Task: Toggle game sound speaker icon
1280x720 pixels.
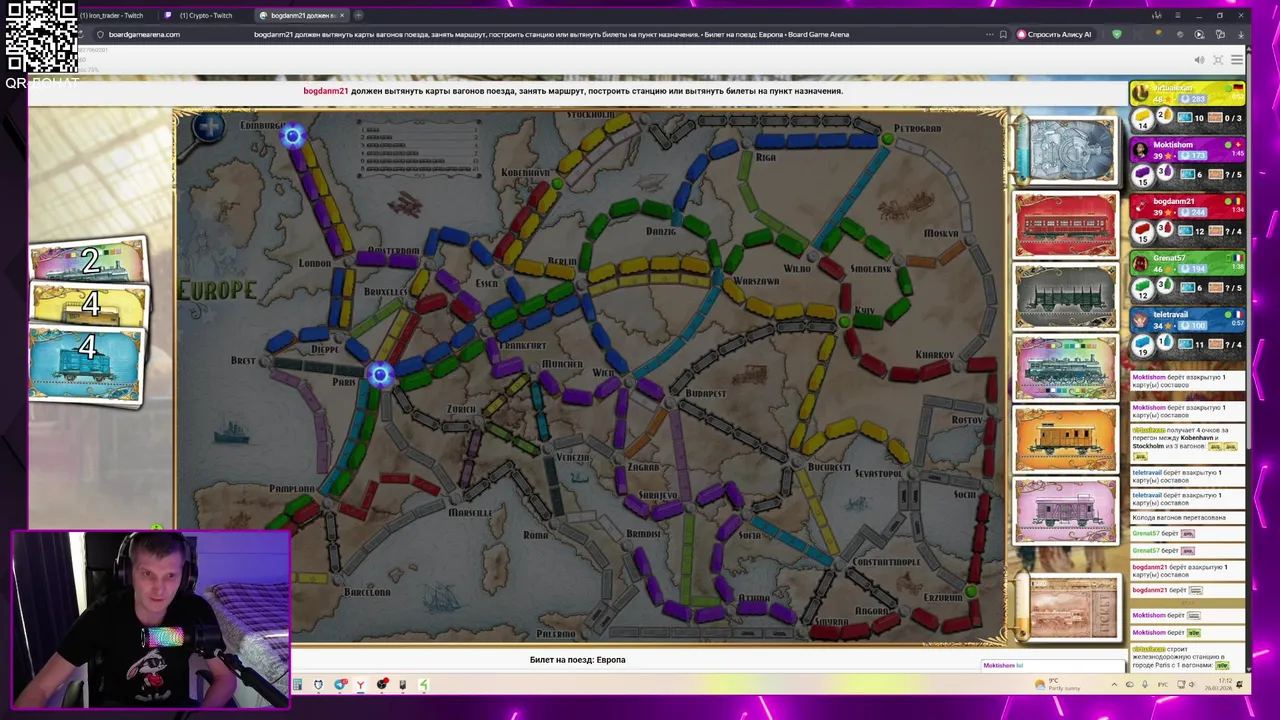Action: (x=1199, y=60)
